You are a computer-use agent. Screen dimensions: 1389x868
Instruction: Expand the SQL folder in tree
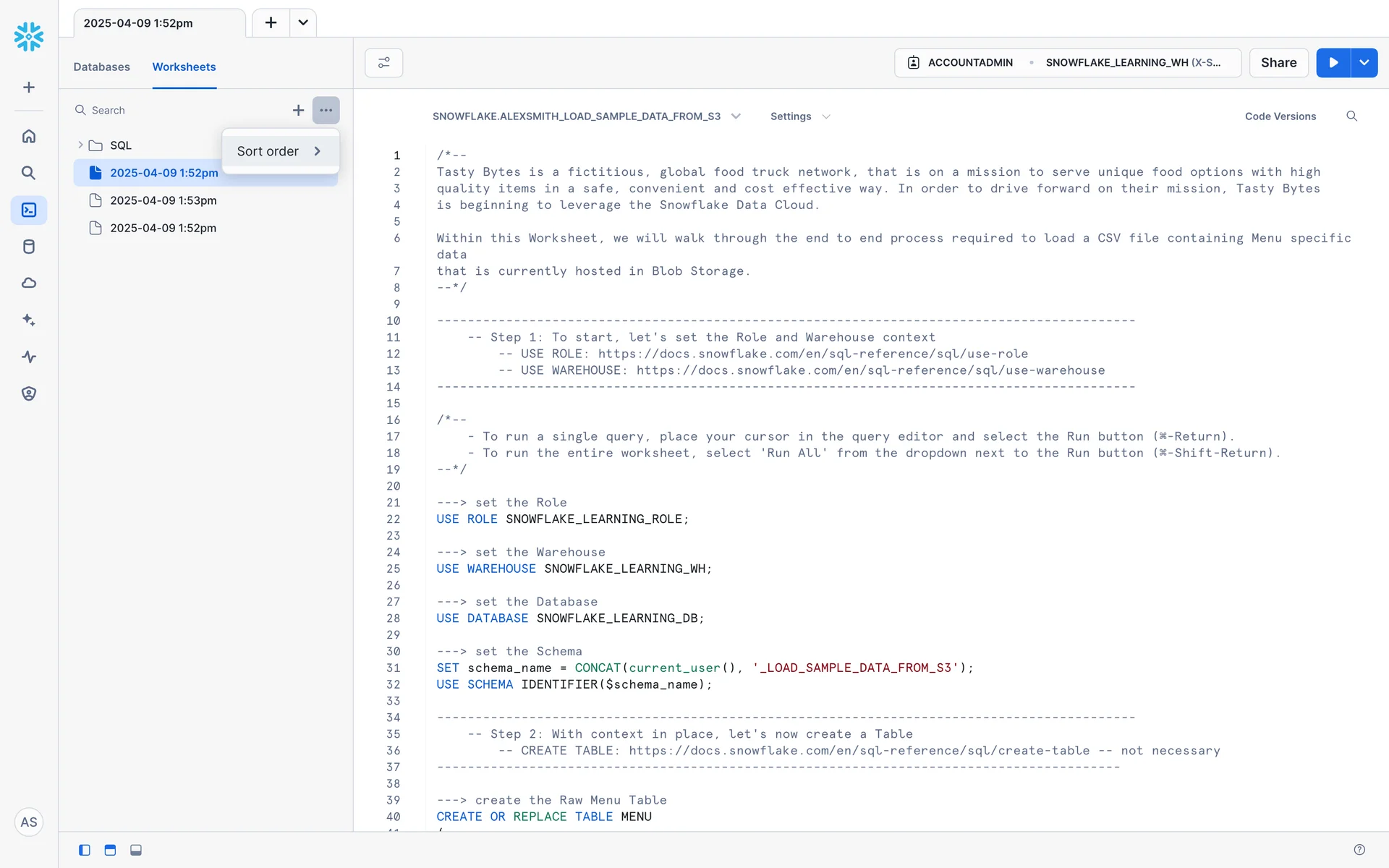(80, 145)
